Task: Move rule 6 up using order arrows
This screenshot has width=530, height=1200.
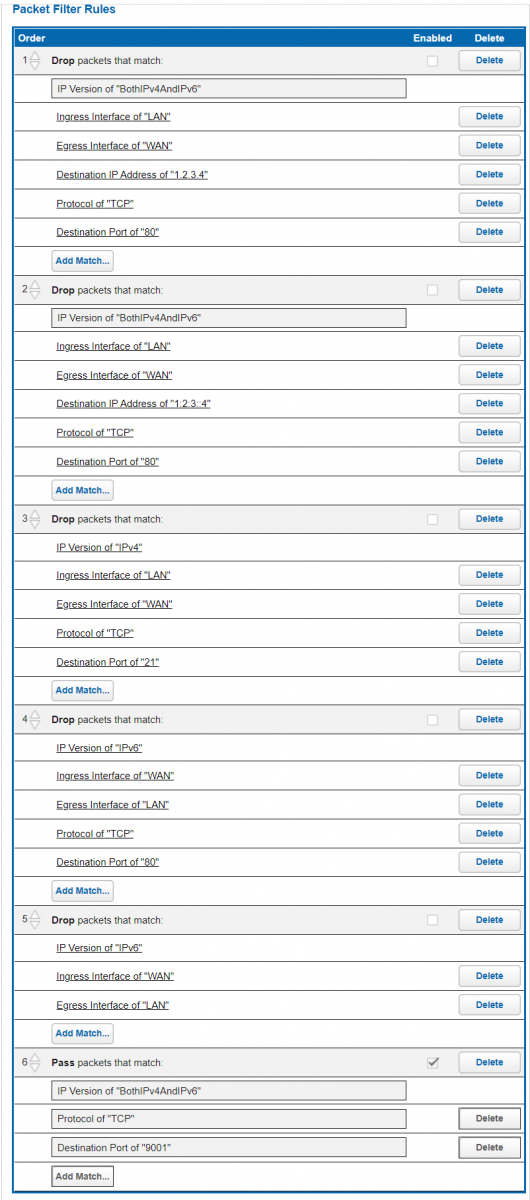Action: [35, 1057]
